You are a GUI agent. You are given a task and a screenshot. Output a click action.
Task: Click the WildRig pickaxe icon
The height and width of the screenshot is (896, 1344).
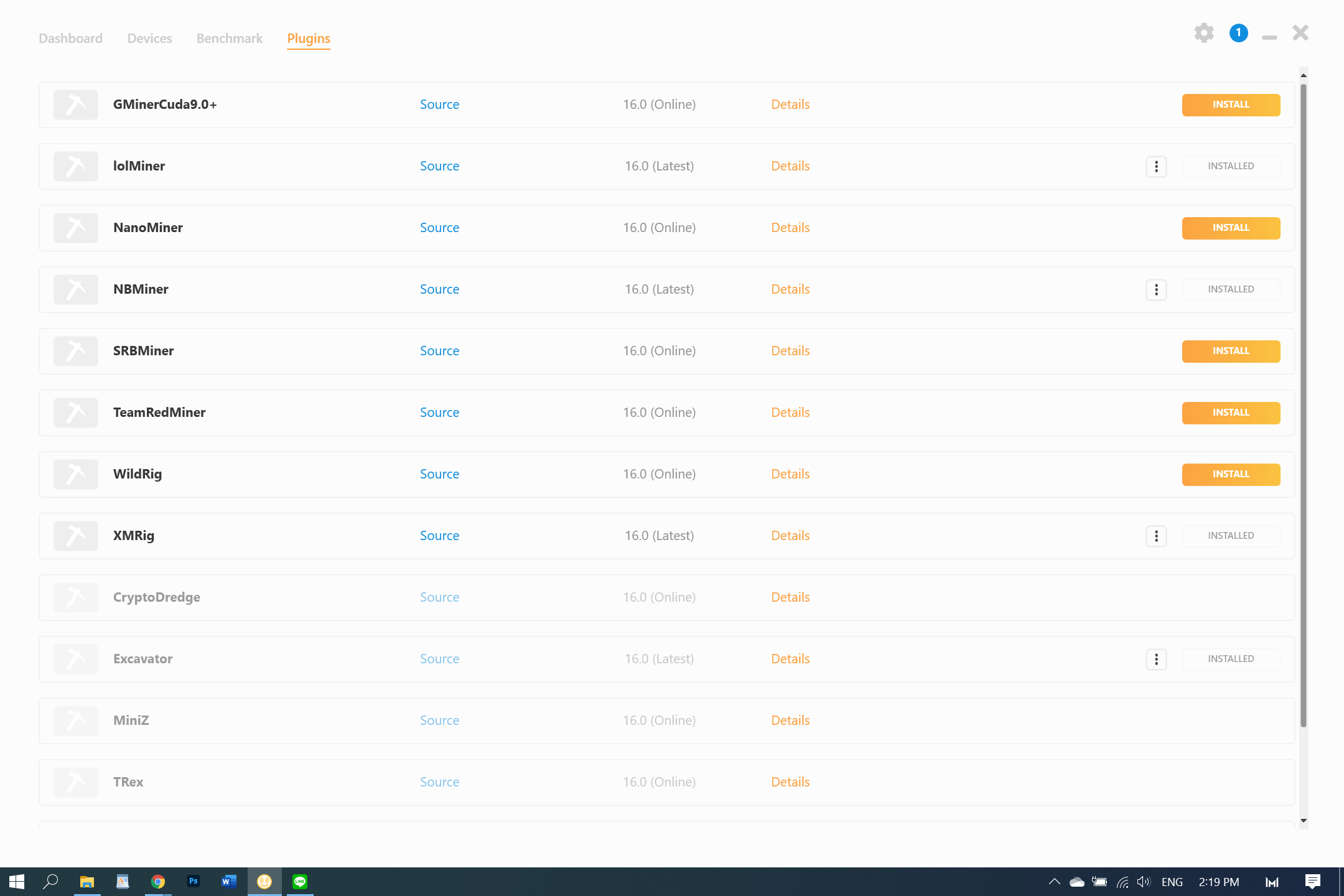[x=76, y=474]
